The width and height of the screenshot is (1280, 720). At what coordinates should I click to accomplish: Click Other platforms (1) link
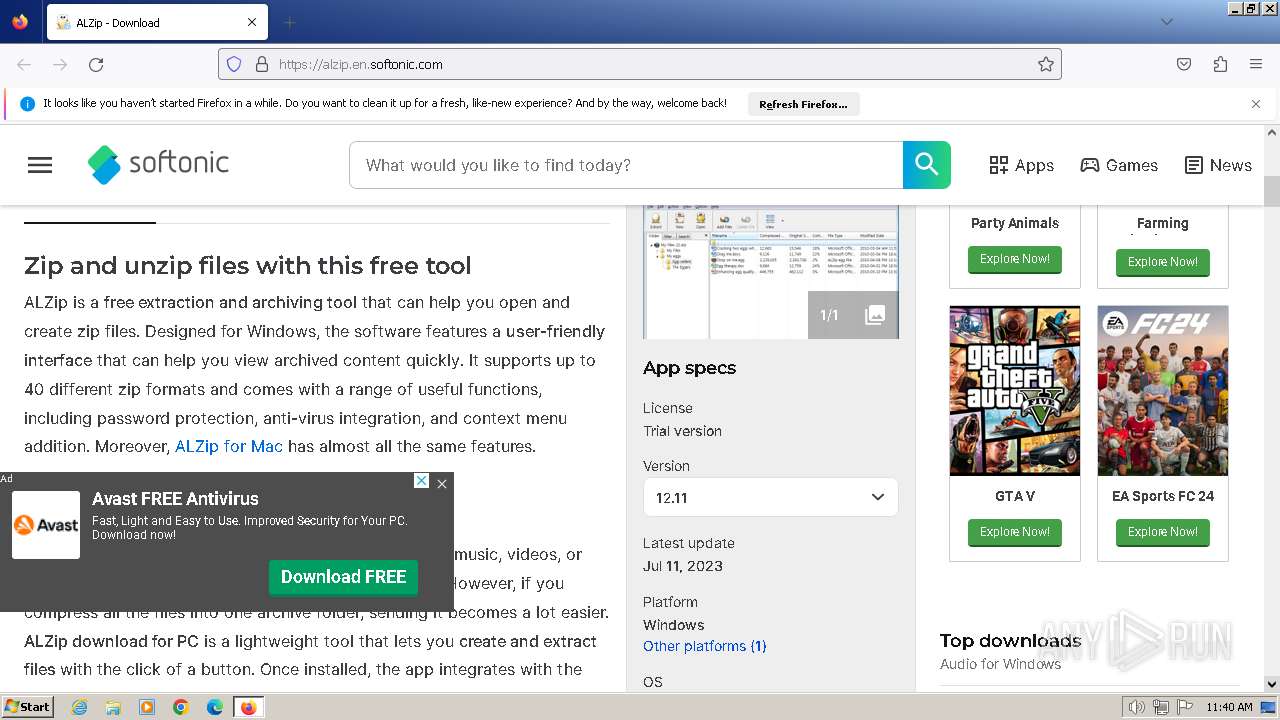point(705,646)
